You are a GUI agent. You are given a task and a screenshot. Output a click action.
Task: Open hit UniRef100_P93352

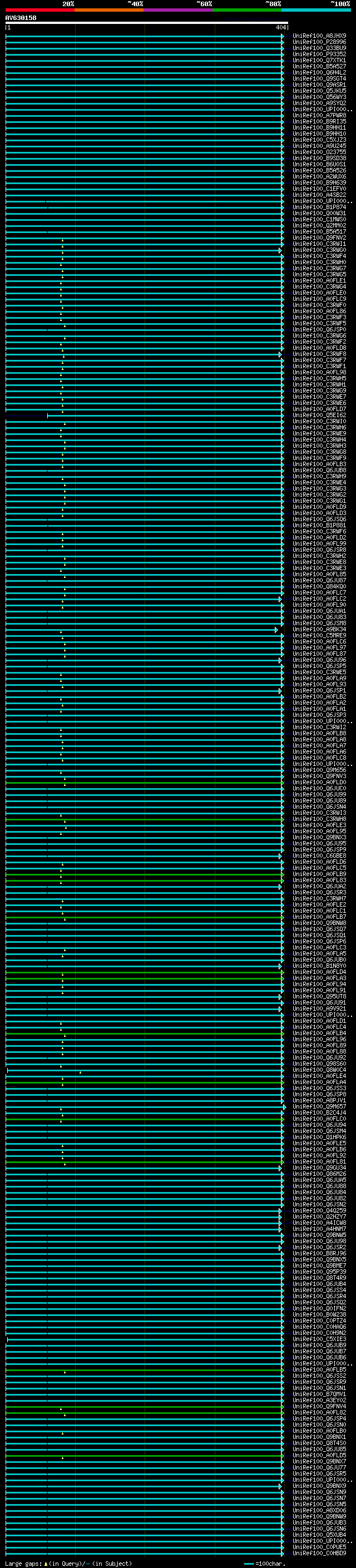(x=319, y=54)
